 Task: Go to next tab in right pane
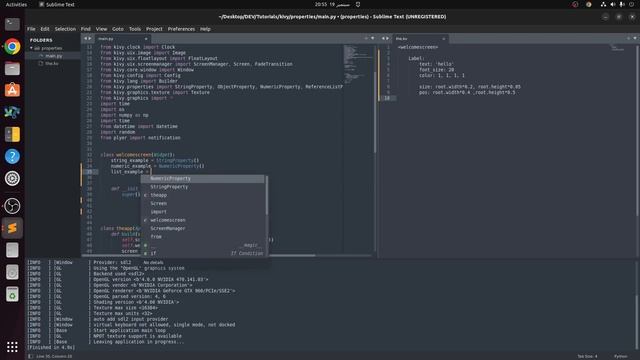coord(388,38)
